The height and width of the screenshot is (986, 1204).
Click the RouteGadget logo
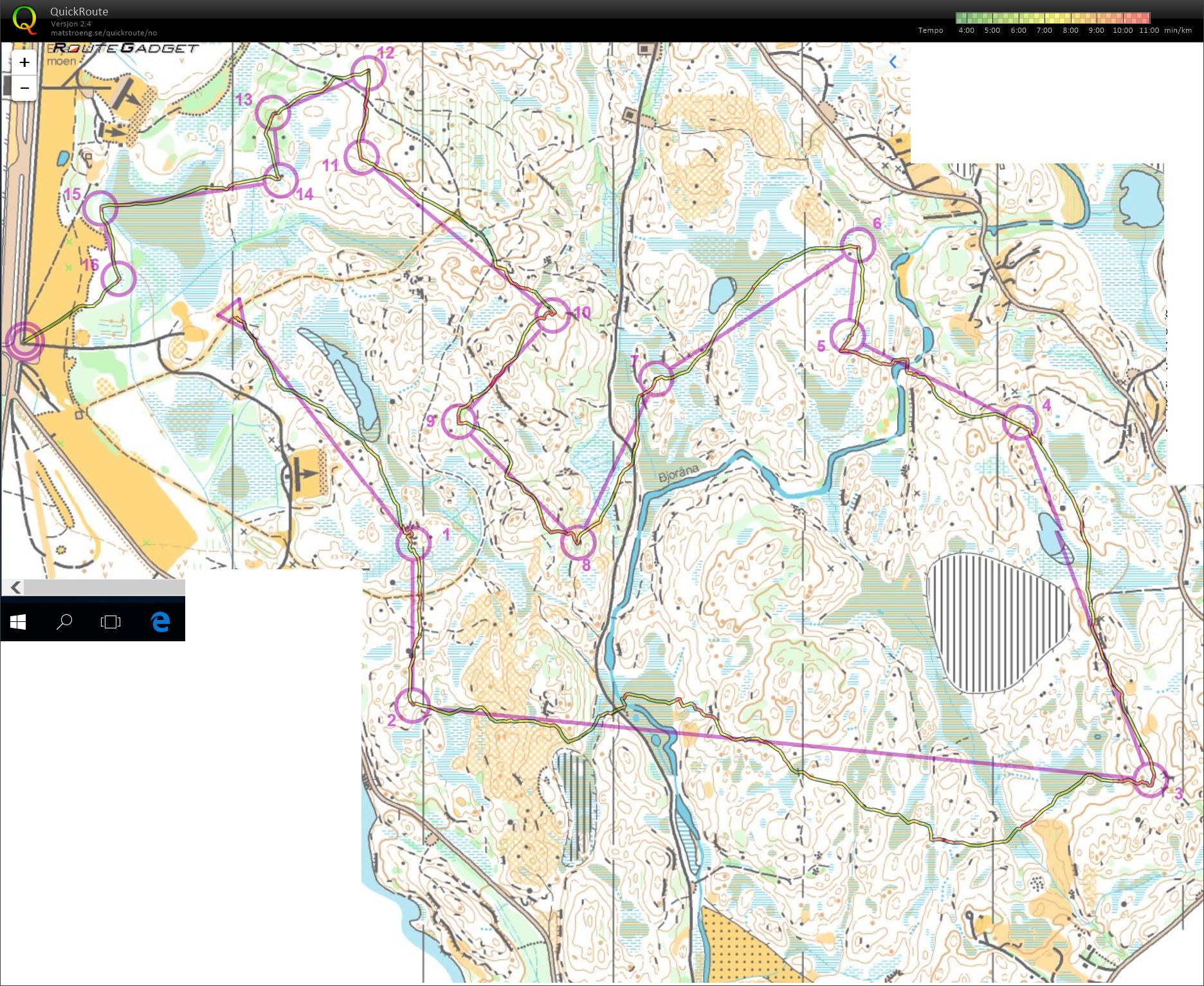click(126, 48)
